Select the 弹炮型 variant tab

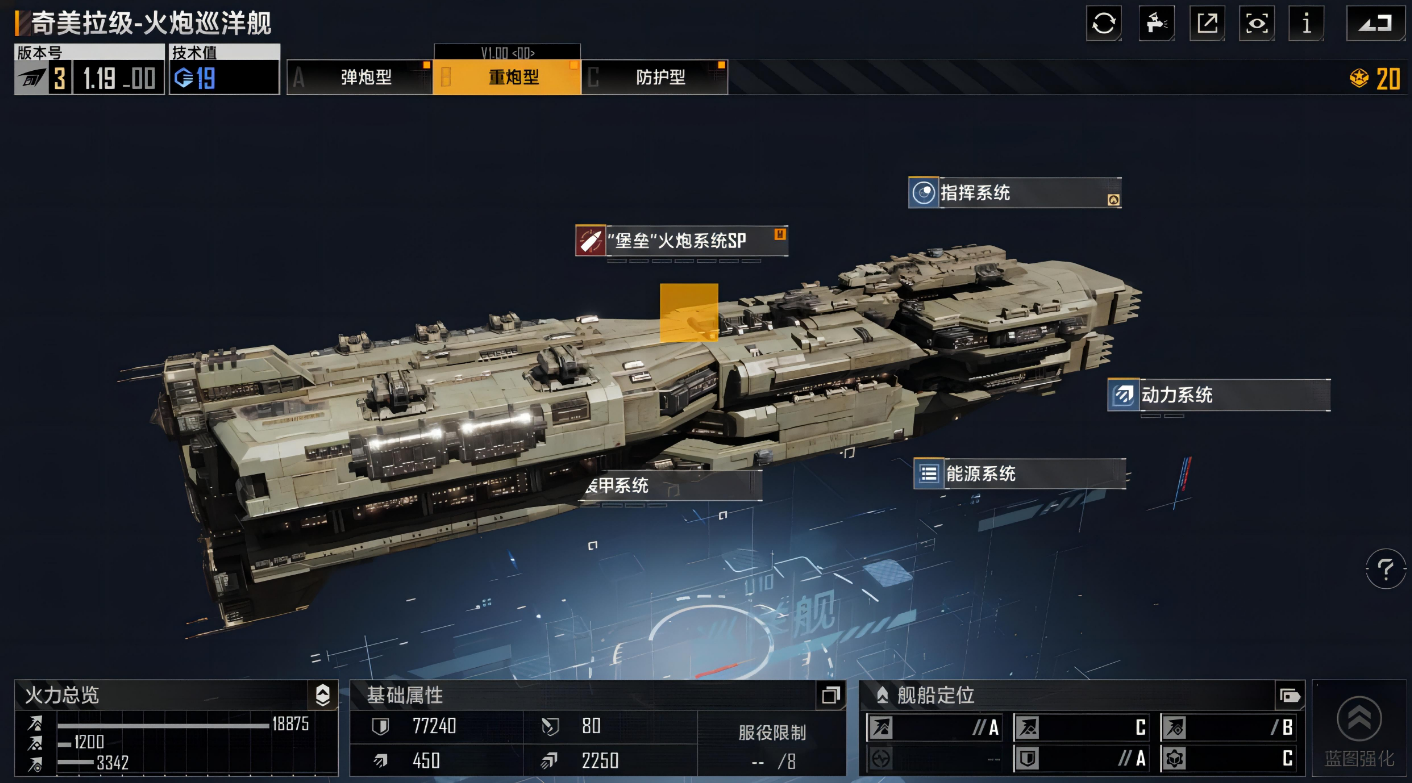(x=360, y=77)
